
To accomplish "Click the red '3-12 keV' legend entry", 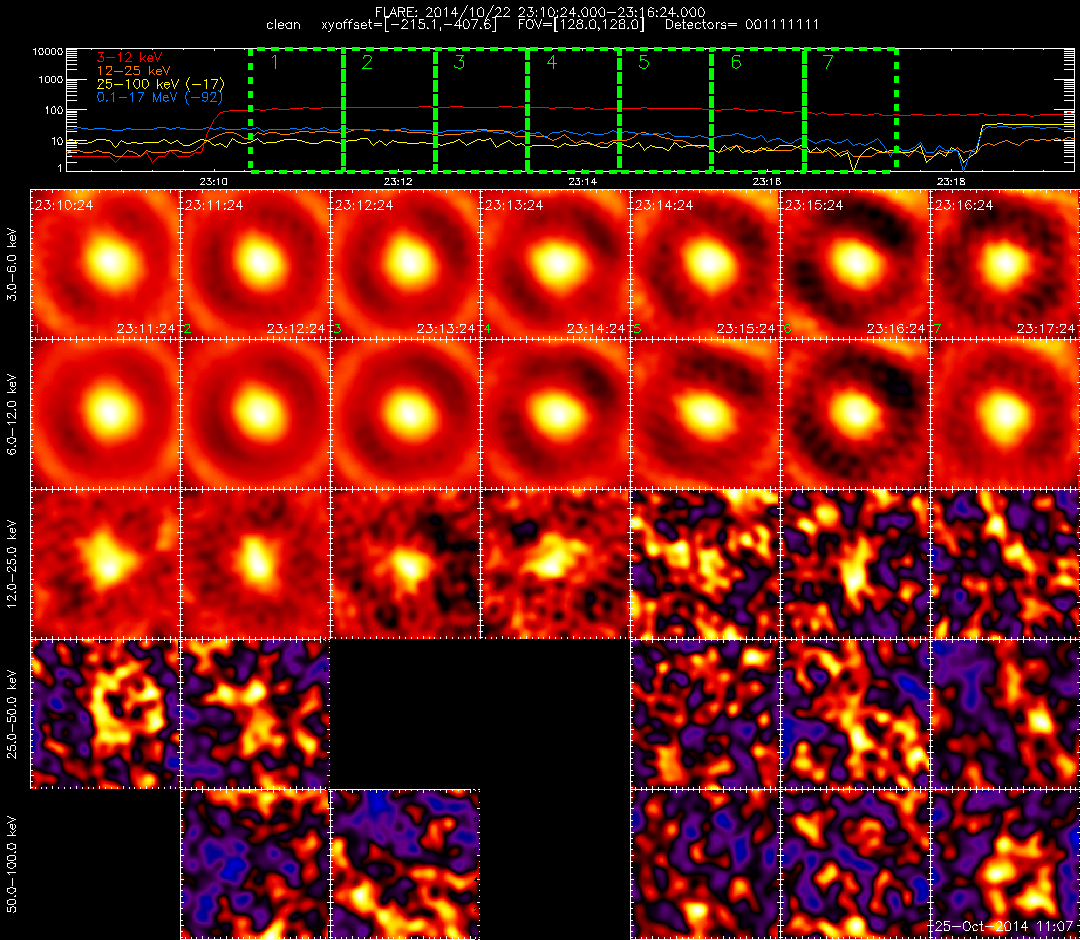I will 129,58.
